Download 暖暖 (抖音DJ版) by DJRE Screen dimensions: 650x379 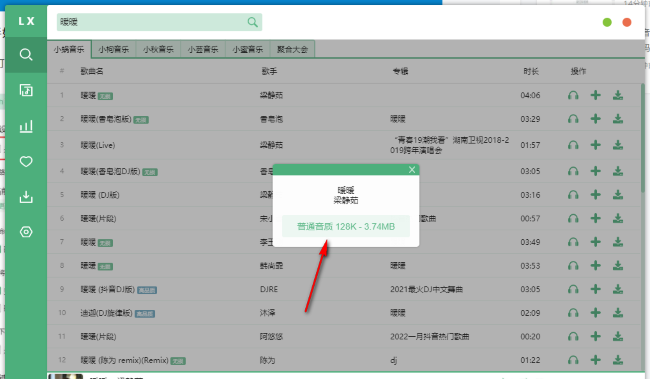tap(618, 289)
